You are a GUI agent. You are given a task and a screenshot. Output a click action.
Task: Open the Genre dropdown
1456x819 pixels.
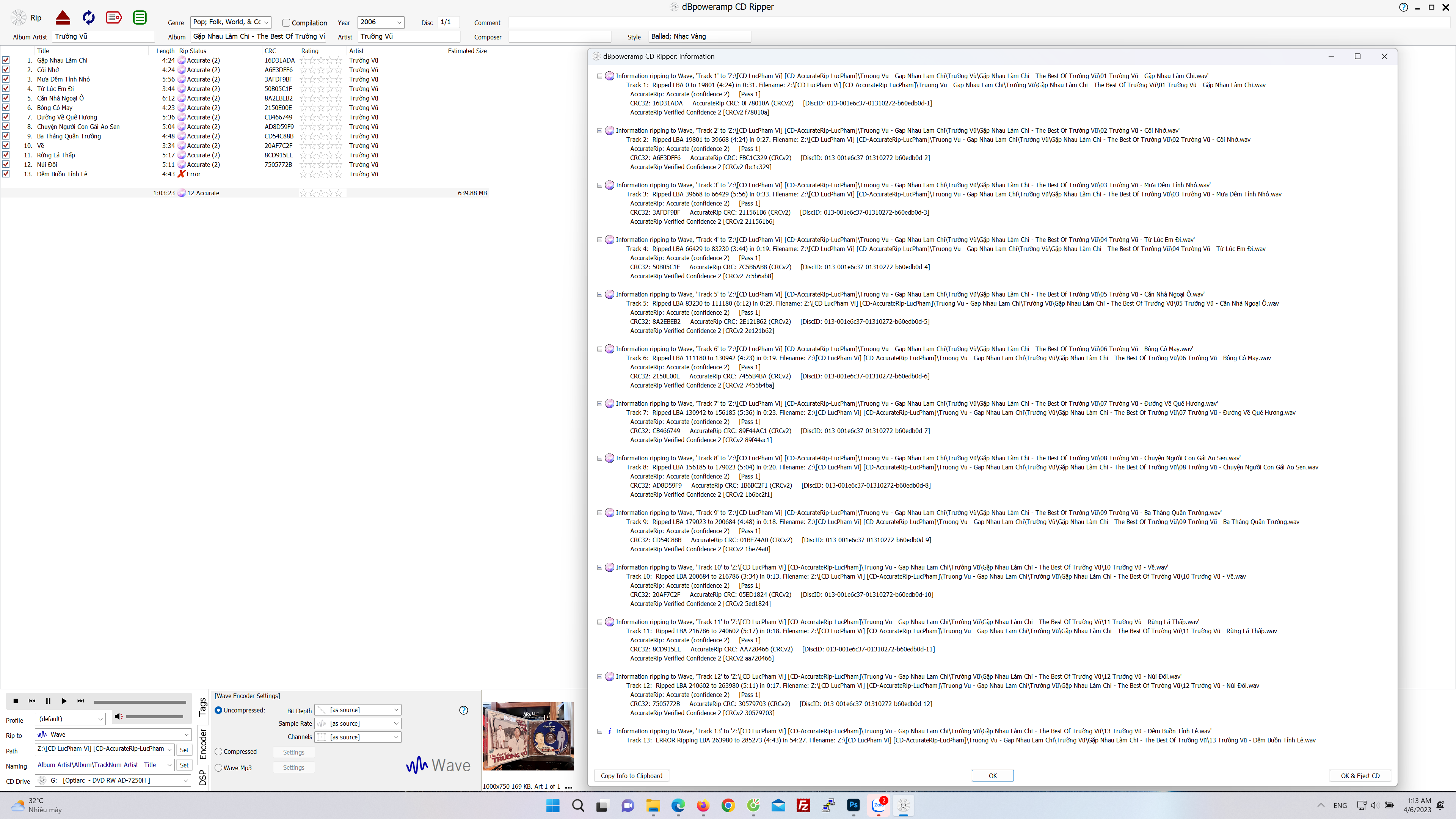pos(267,23)
